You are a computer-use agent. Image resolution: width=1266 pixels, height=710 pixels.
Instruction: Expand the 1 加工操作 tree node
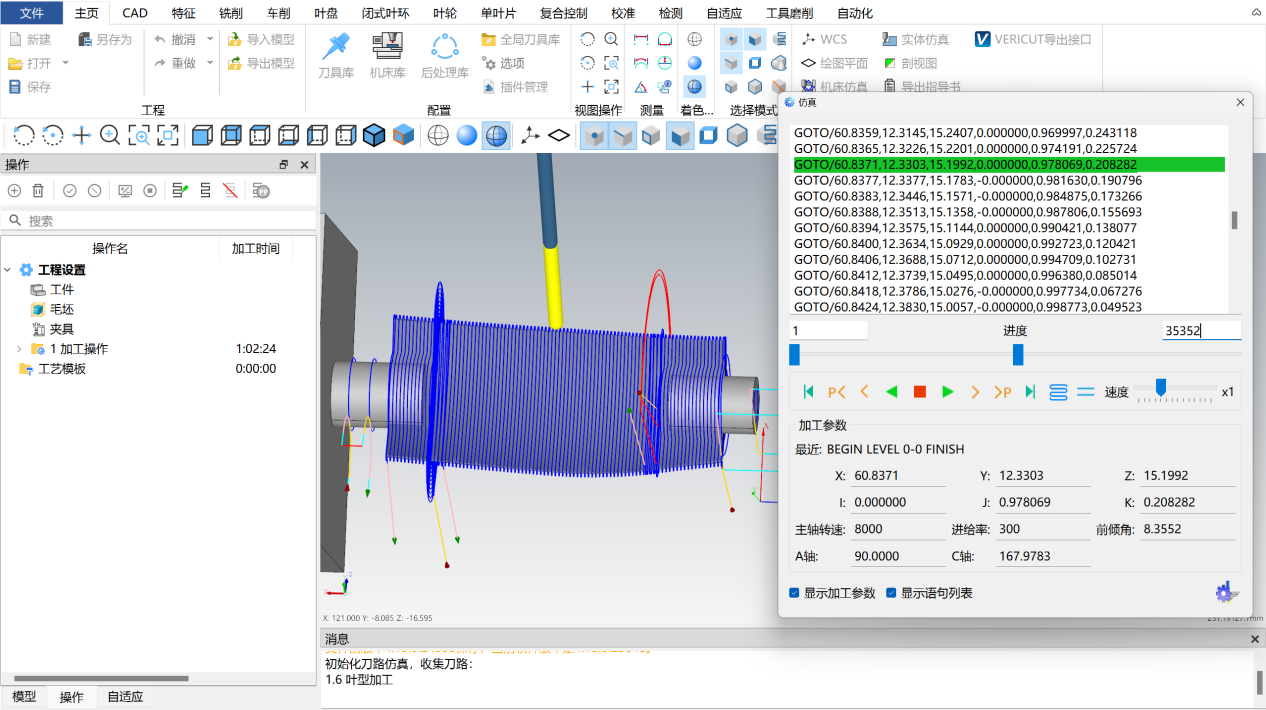coord(19,349)
